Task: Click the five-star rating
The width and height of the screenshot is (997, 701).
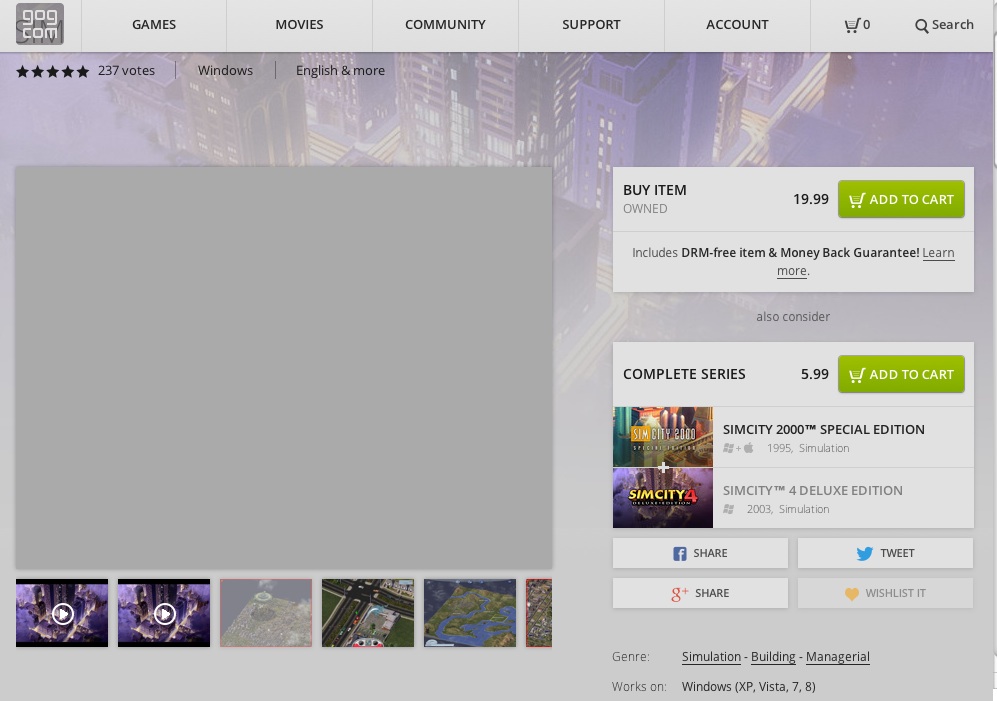Action: [53, 71]
